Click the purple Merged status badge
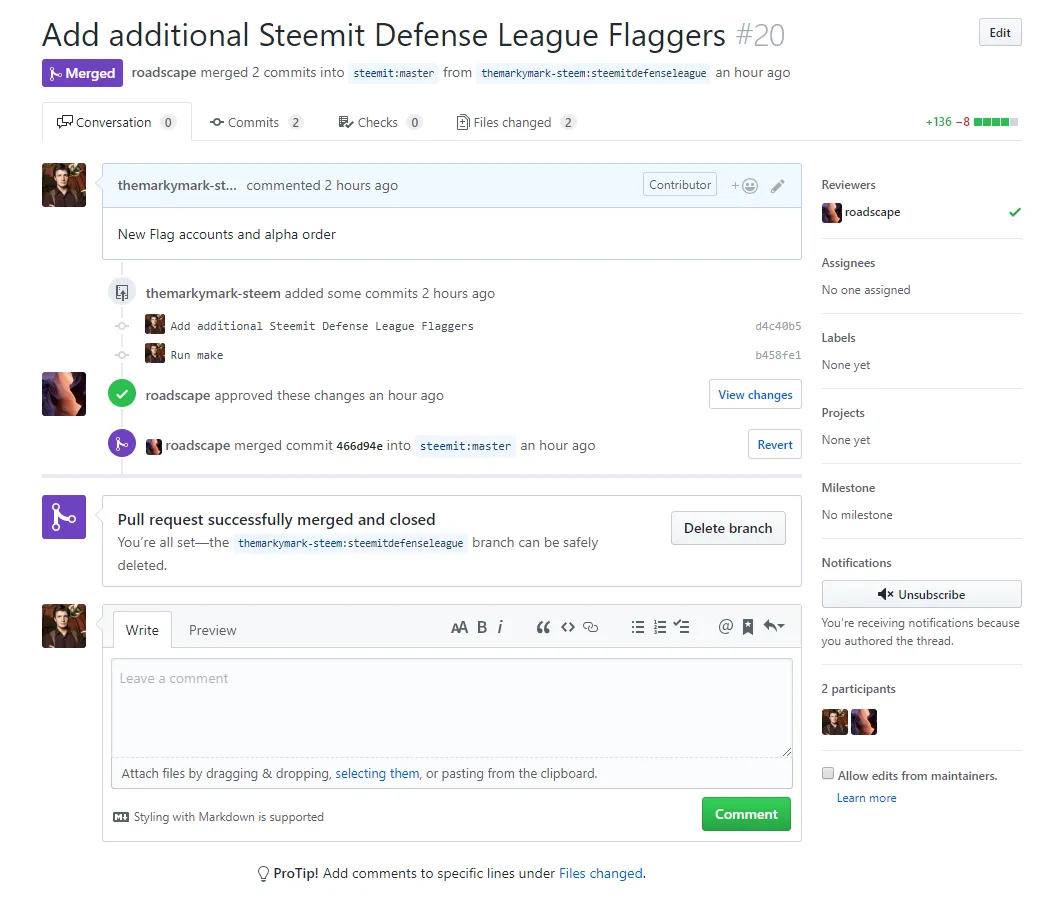The height and width of the screenshot is (905, 1060). (82, 73)
